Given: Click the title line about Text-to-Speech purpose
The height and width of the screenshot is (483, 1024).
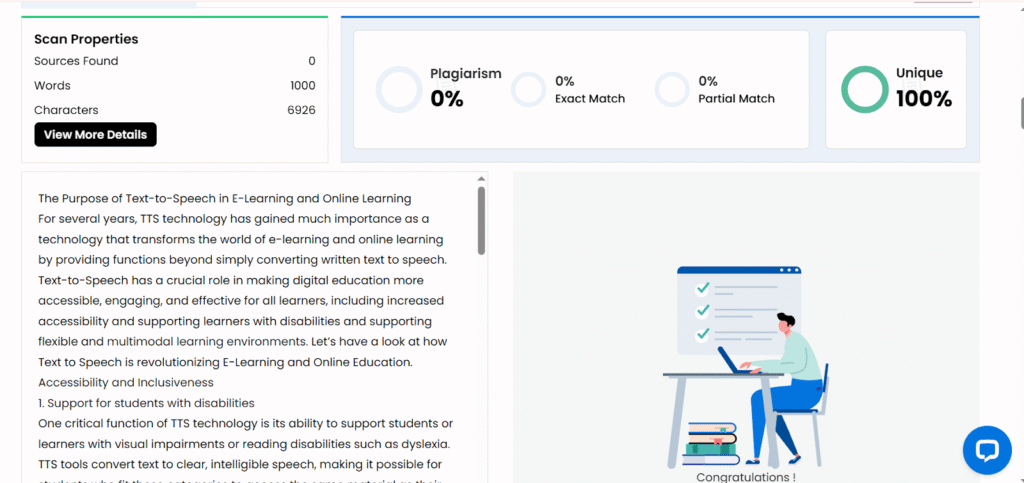Looking at the screenshot, I should (x=224, y=198).
